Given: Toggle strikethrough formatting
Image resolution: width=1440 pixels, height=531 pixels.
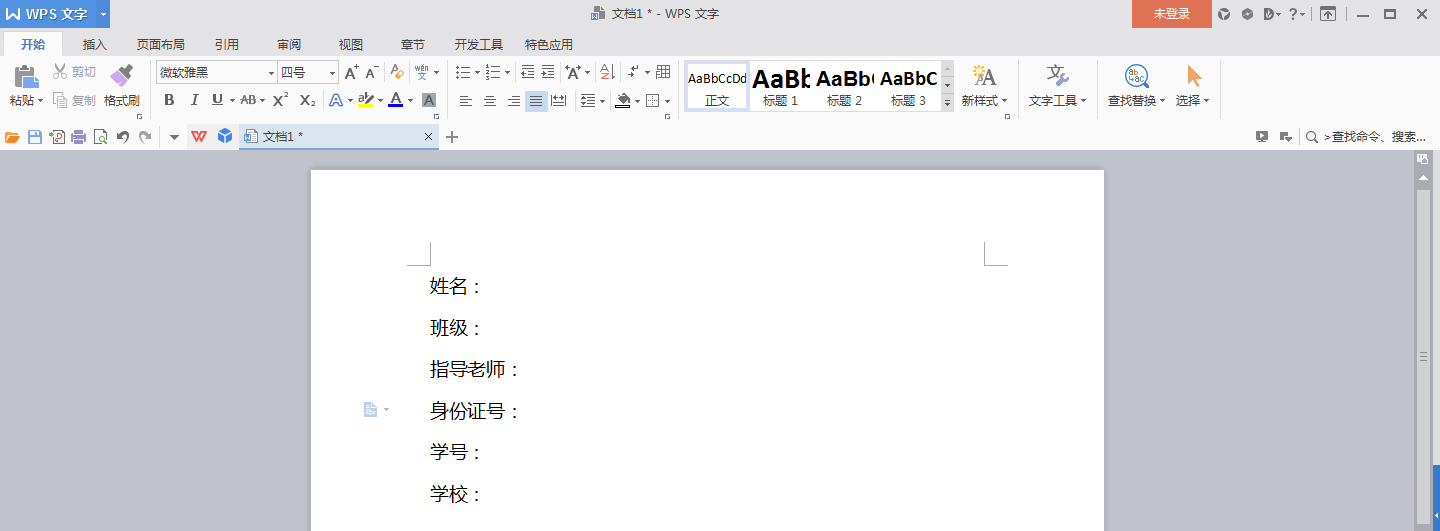Looking at the screenshot, I should click(248, 100).
